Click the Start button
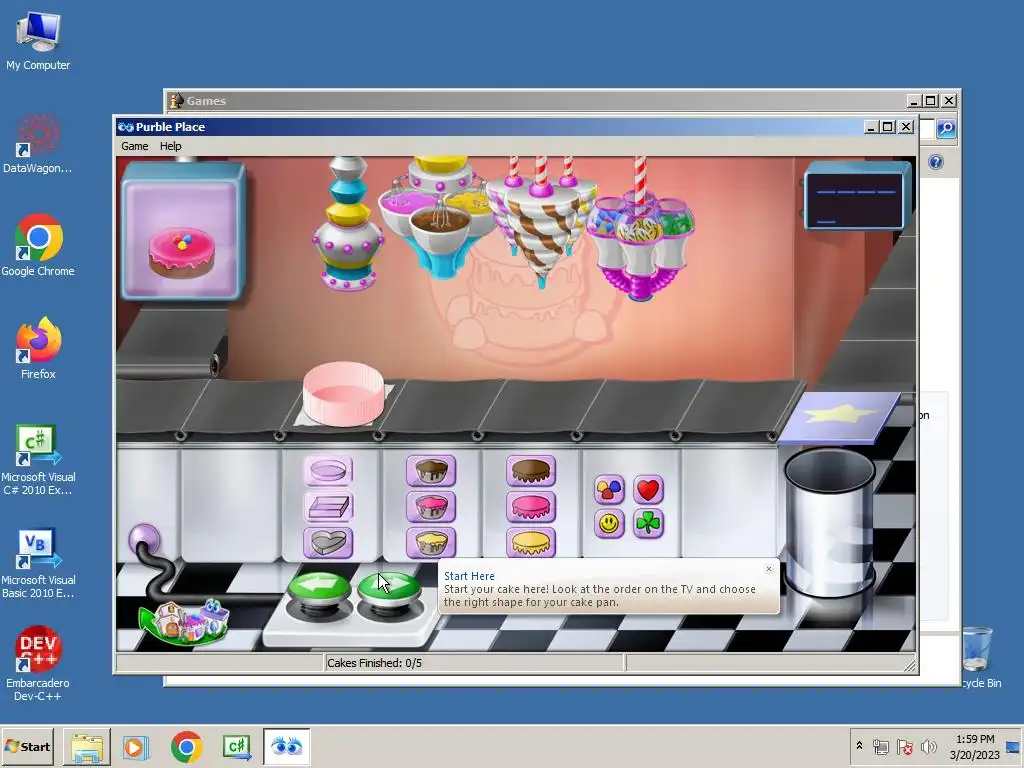The image size is (1024, 768). 27,746
